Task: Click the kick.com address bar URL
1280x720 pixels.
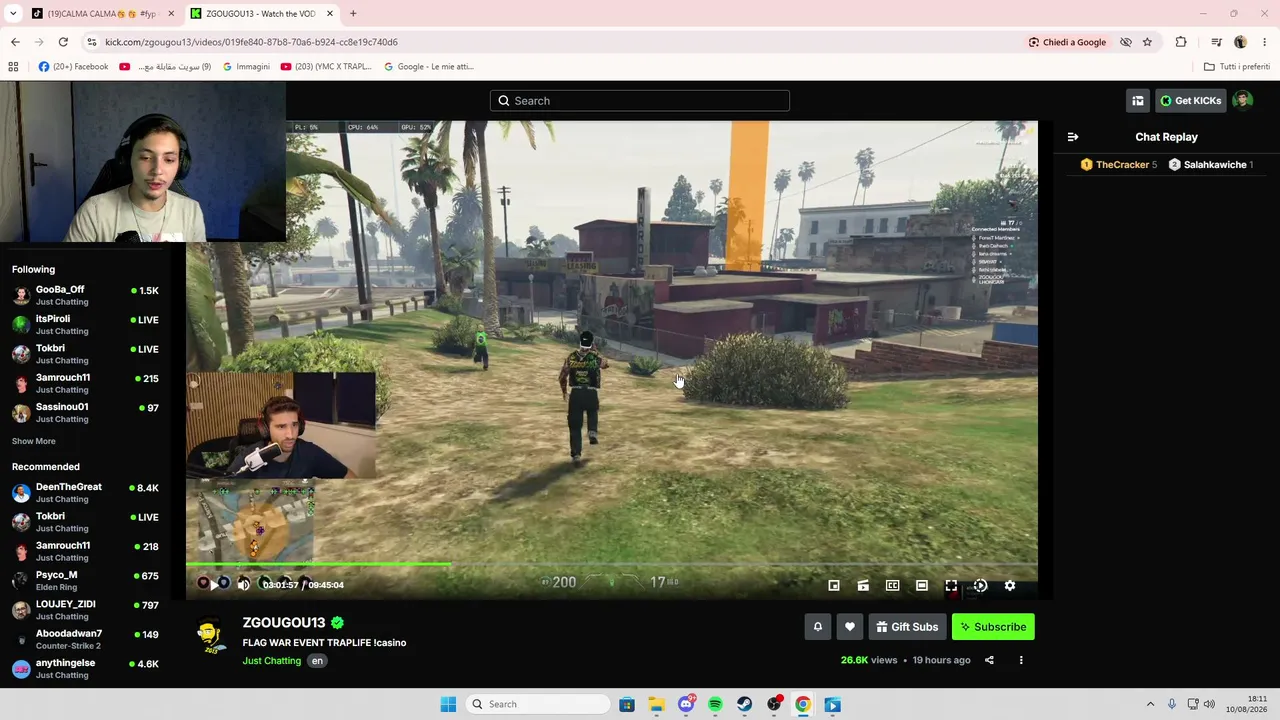Action: point(251,42)
